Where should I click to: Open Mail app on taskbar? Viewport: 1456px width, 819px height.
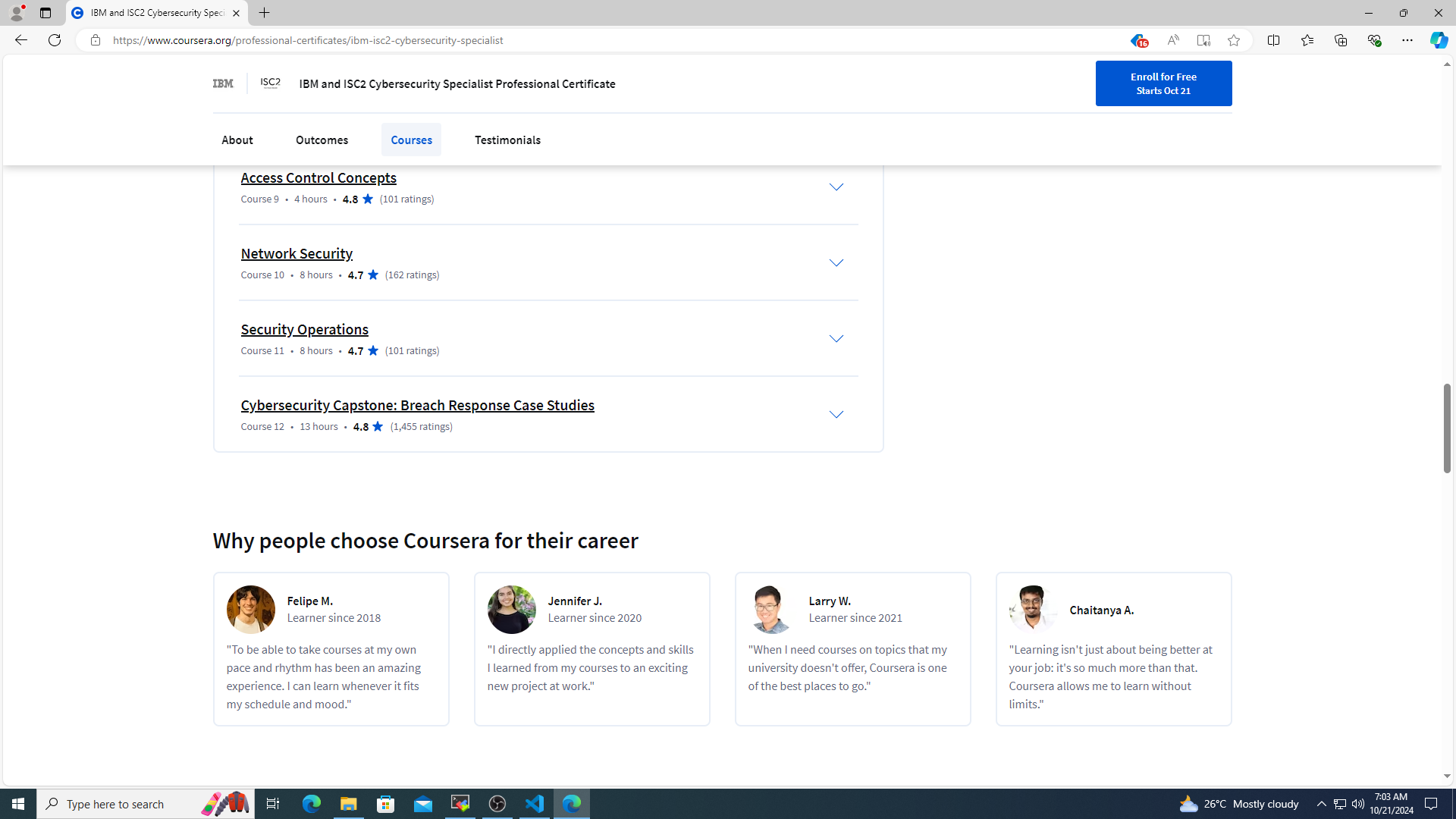423,804
